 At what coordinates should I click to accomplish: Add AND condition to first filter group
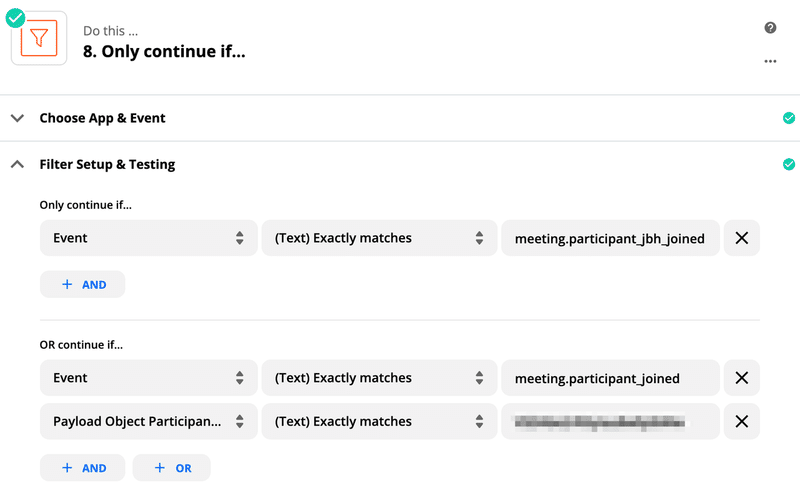coord(83,284)
